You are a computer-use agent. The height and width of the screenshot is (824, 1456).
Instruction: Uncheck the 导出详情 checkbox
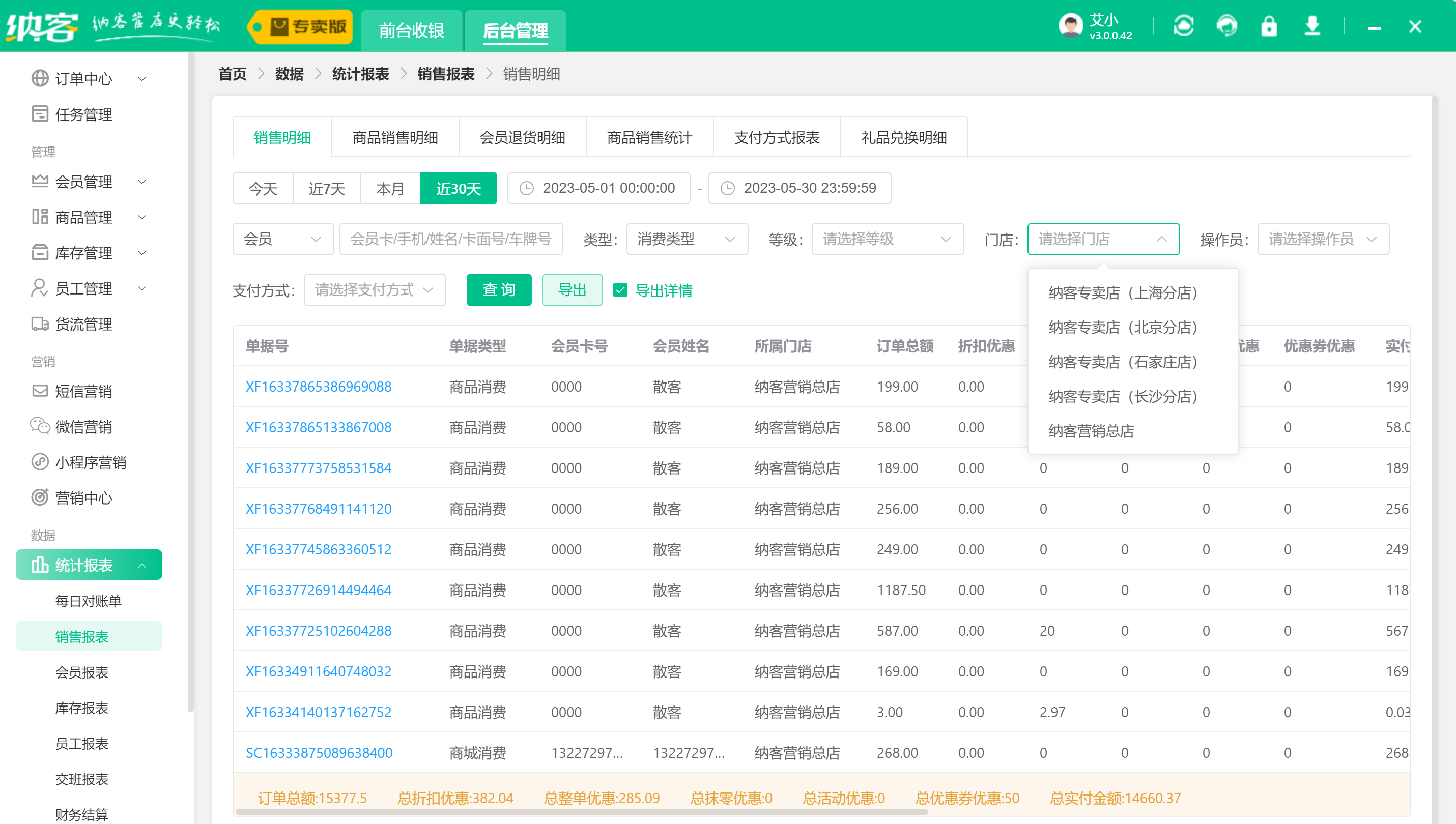pyautogui.click(x=621, y=290)
